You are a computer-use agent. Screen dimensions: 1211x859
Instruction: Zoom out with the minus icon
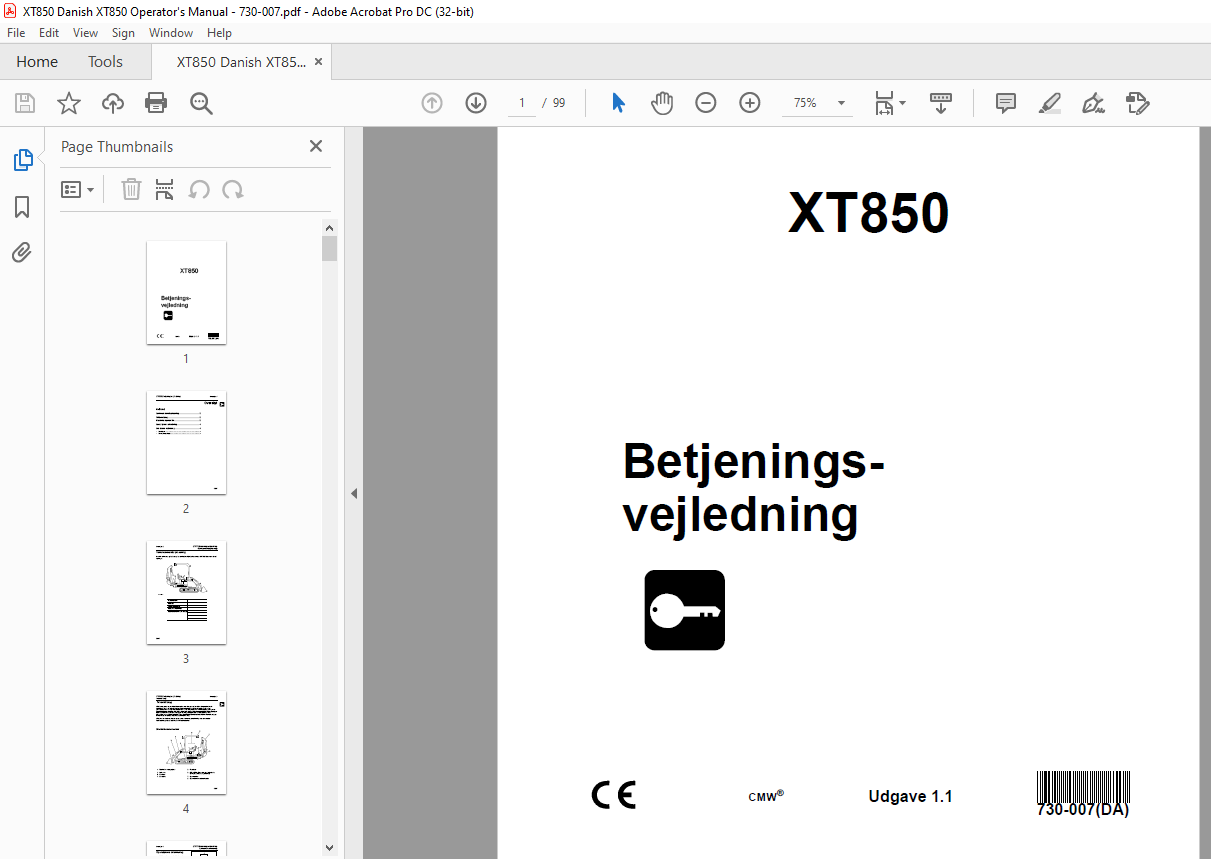point(706,103)
